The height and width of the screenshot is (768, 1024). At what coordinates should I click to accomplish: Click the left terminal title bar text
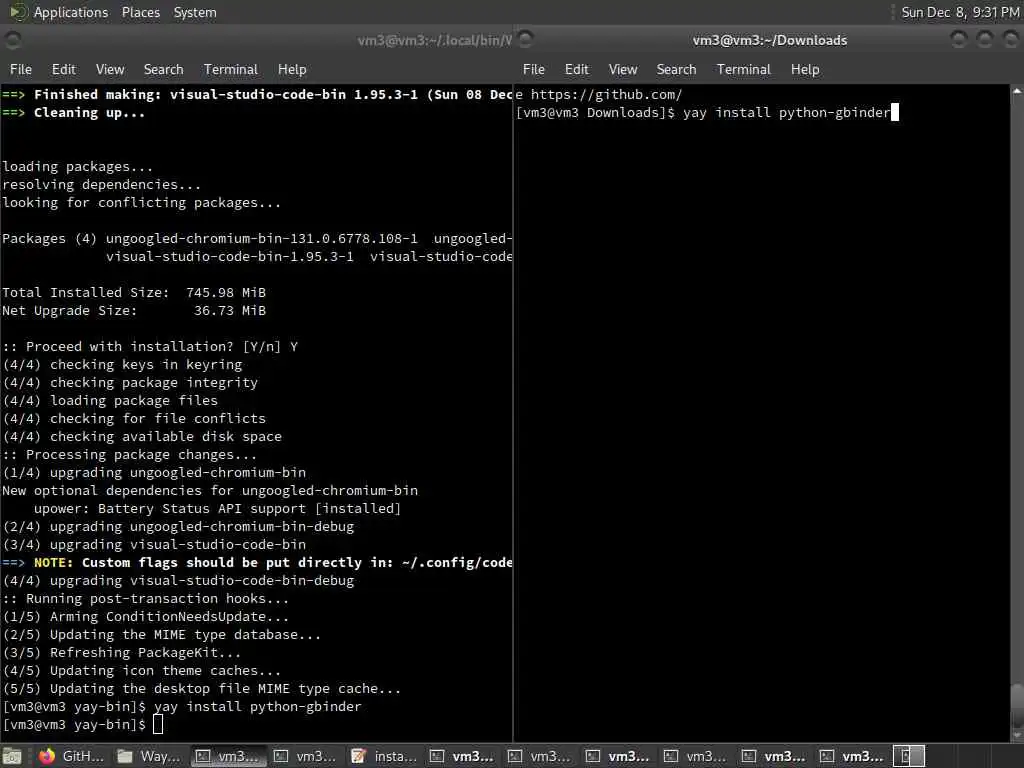pos(434,40)
